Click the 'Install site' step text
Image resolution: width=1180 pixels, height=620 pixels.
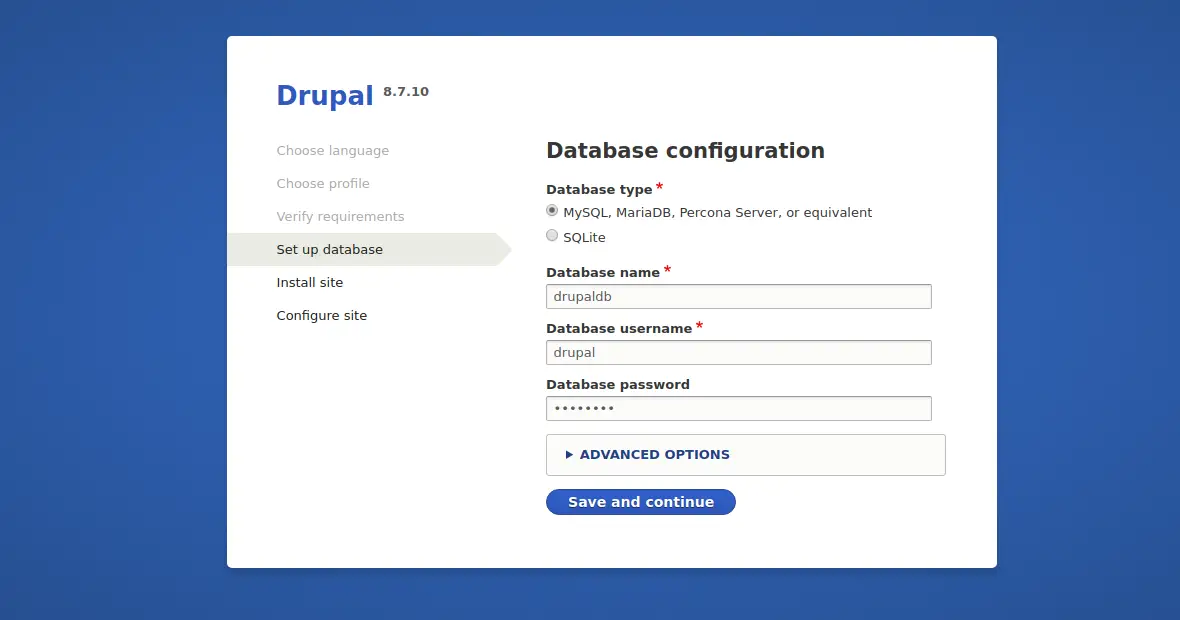[309, 282]
